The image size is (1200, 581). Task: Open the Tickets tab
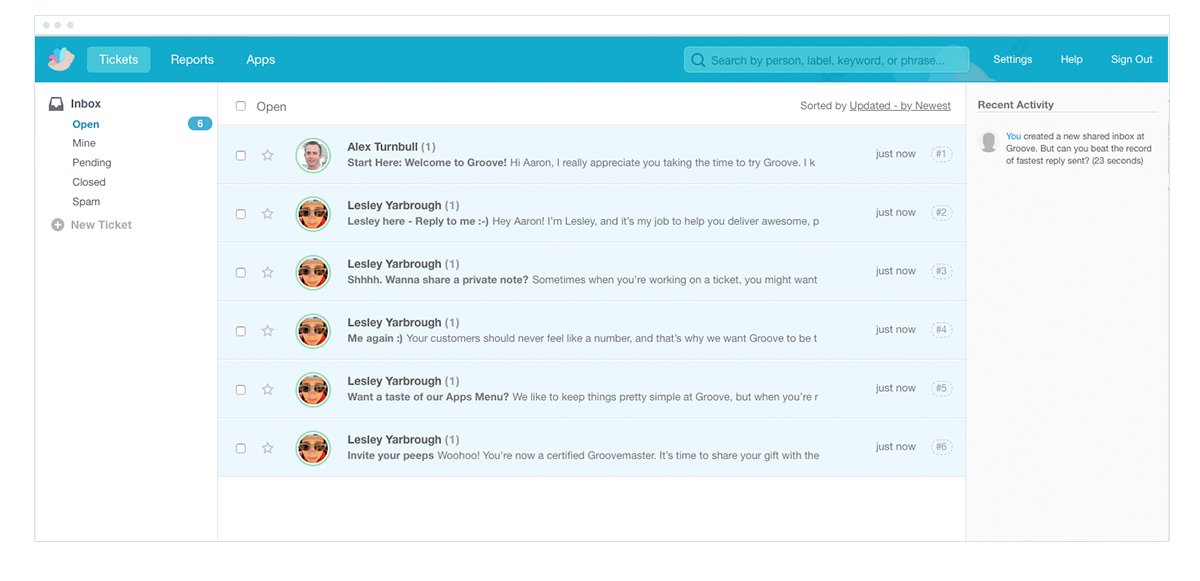[118, 59]
